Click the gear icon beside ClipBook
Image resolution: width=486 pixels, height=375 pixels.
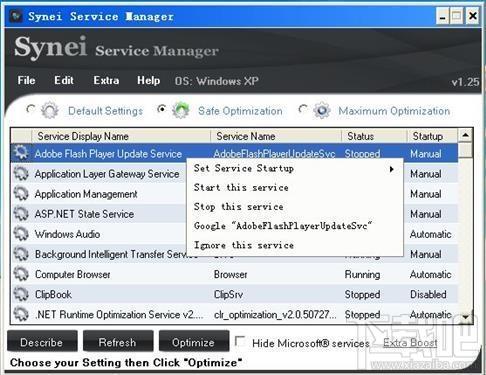point(21,294)
